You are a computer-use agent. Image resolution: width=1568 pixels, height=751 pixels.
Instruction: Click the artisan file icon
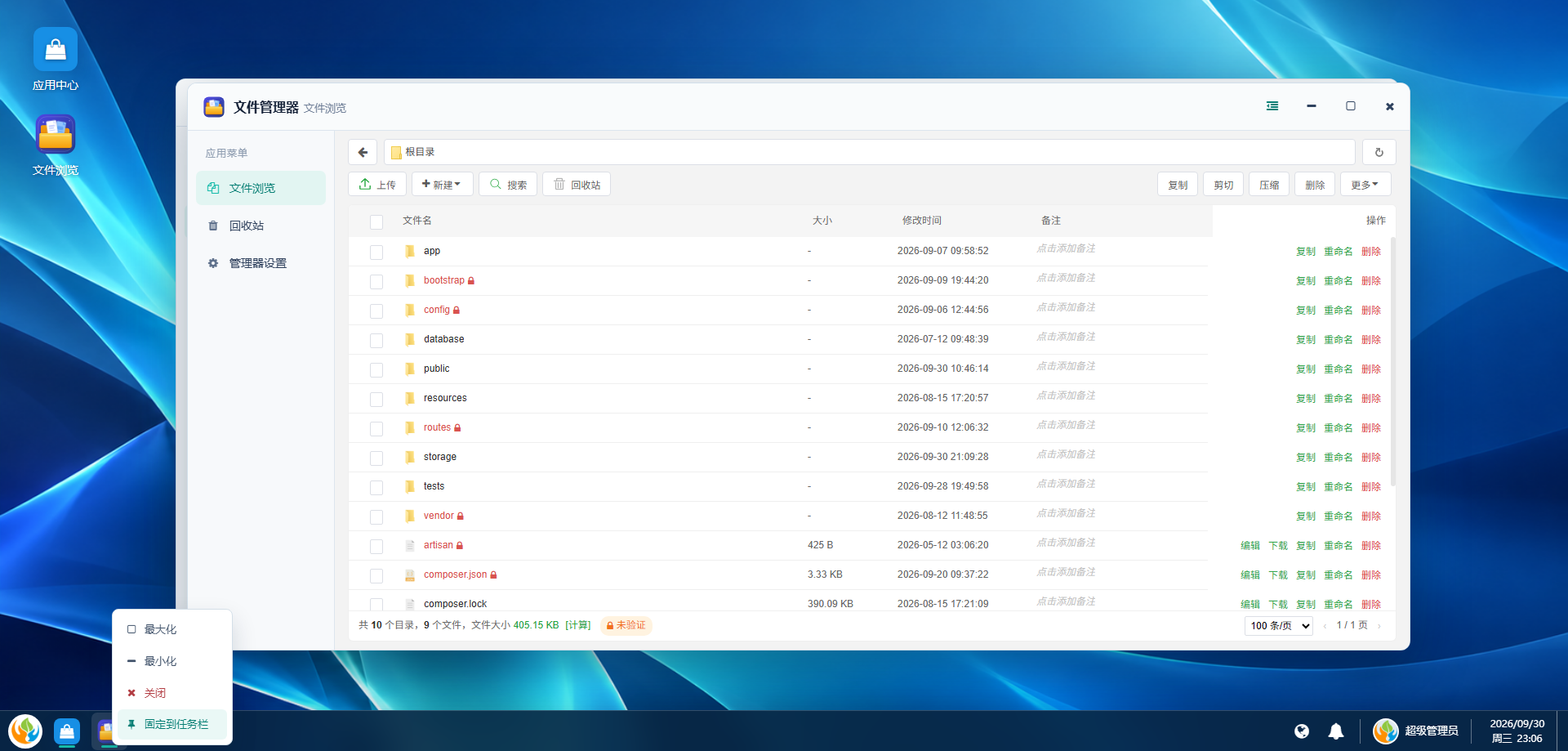(x=410, y=545)
